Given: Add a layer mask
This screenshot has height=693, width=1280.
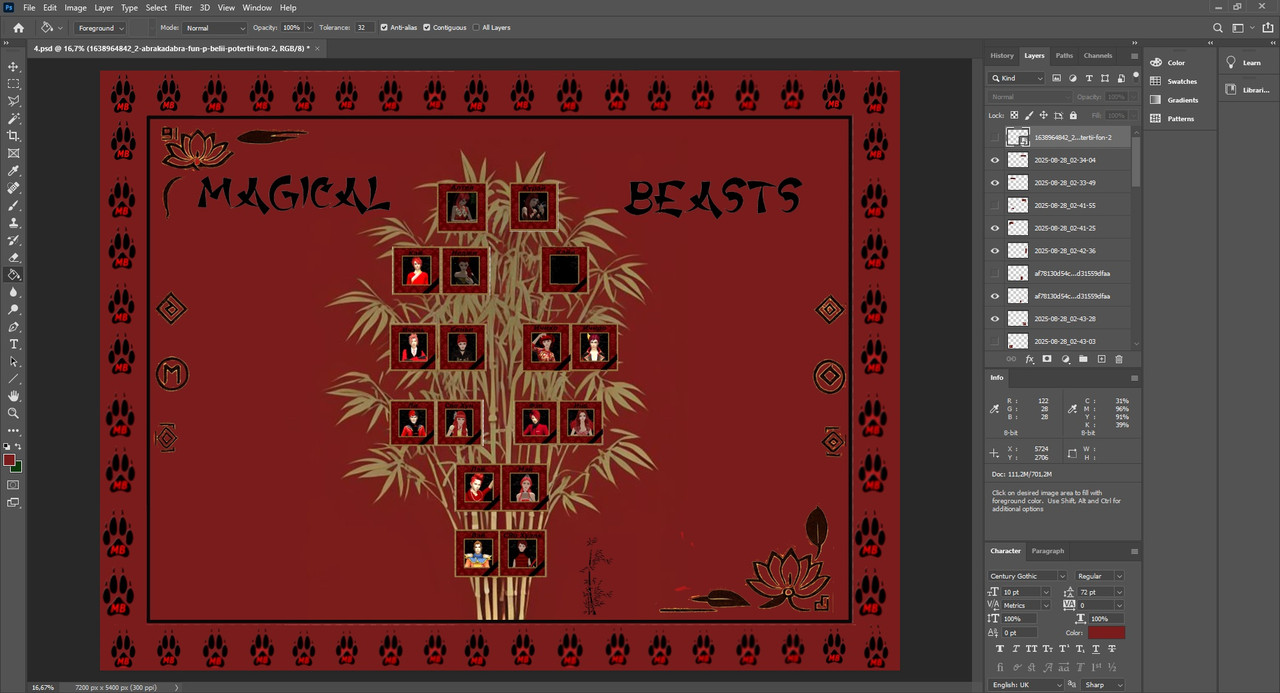Looking at the screenshot, I should click(x=1047, y=359).
